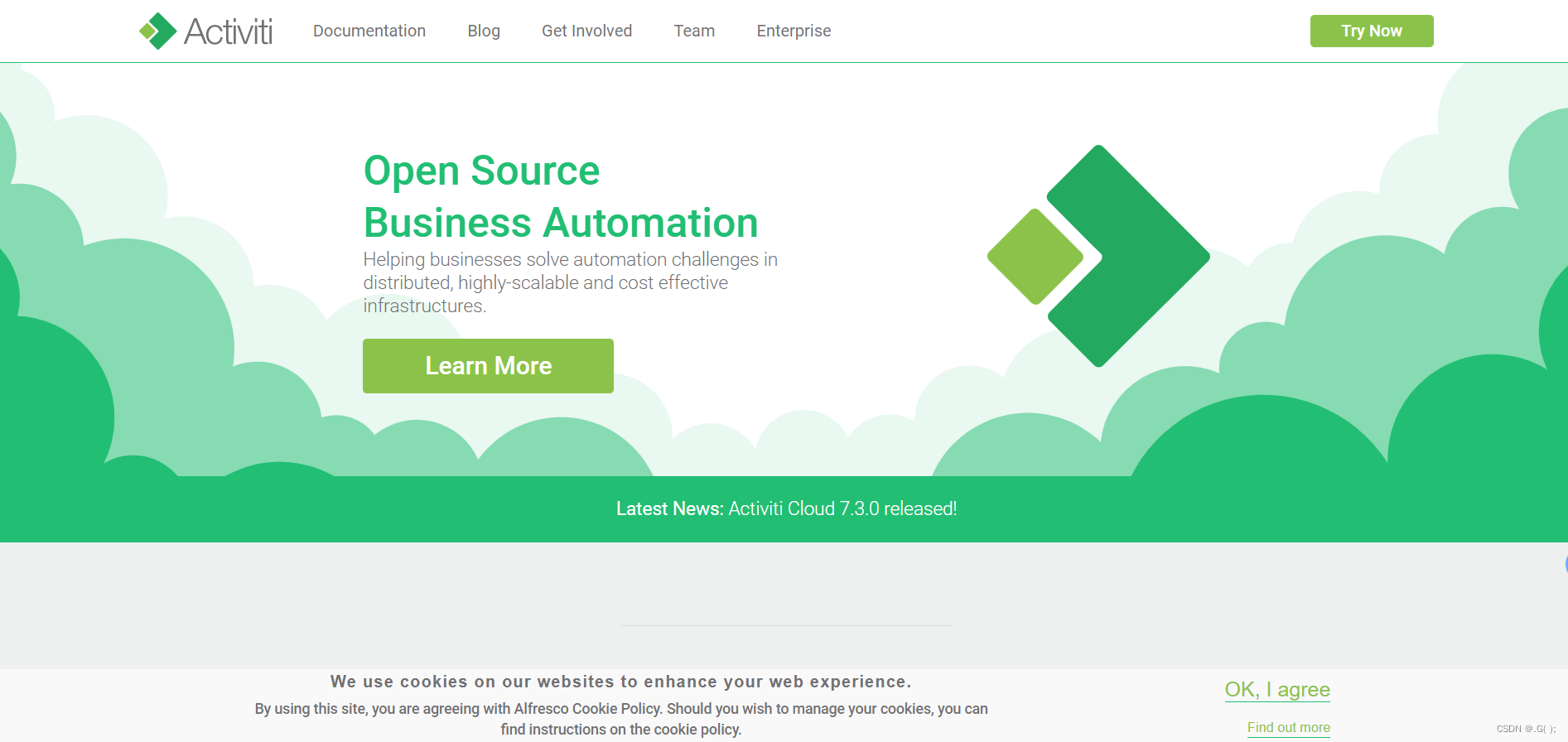
Task: Click the Open Source Business Automation heading
Action: [x=561, y=196]
